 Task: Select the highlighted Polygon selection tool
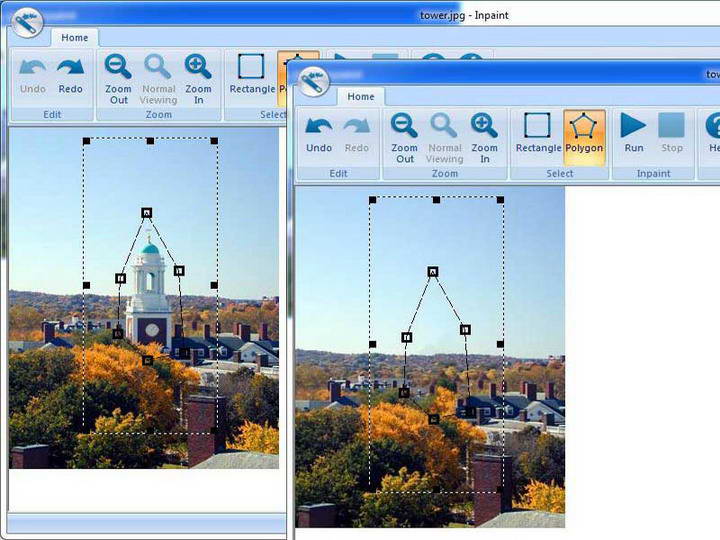(584, 134)
